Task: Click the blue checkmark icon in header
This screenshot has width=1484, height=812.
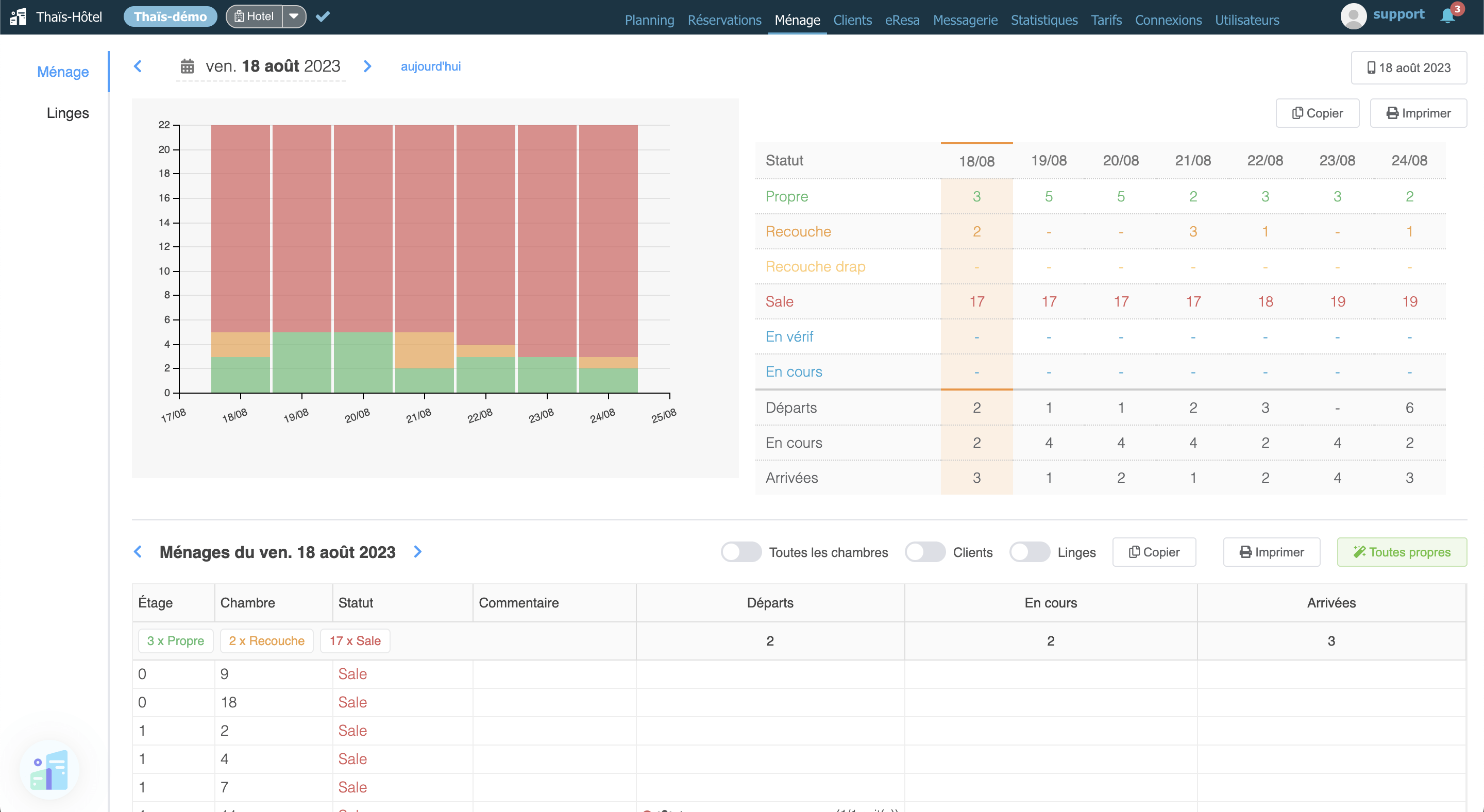Action: [x=323, y=16]
